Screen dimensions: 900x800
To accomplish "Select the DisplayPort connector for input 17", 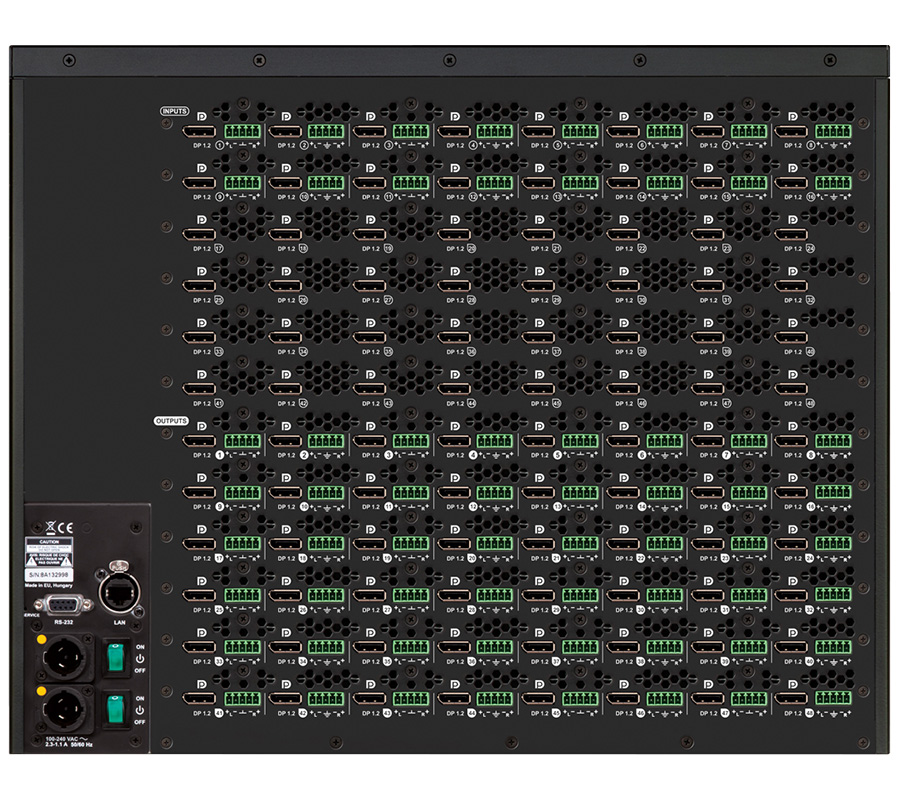I will [198, 234].
